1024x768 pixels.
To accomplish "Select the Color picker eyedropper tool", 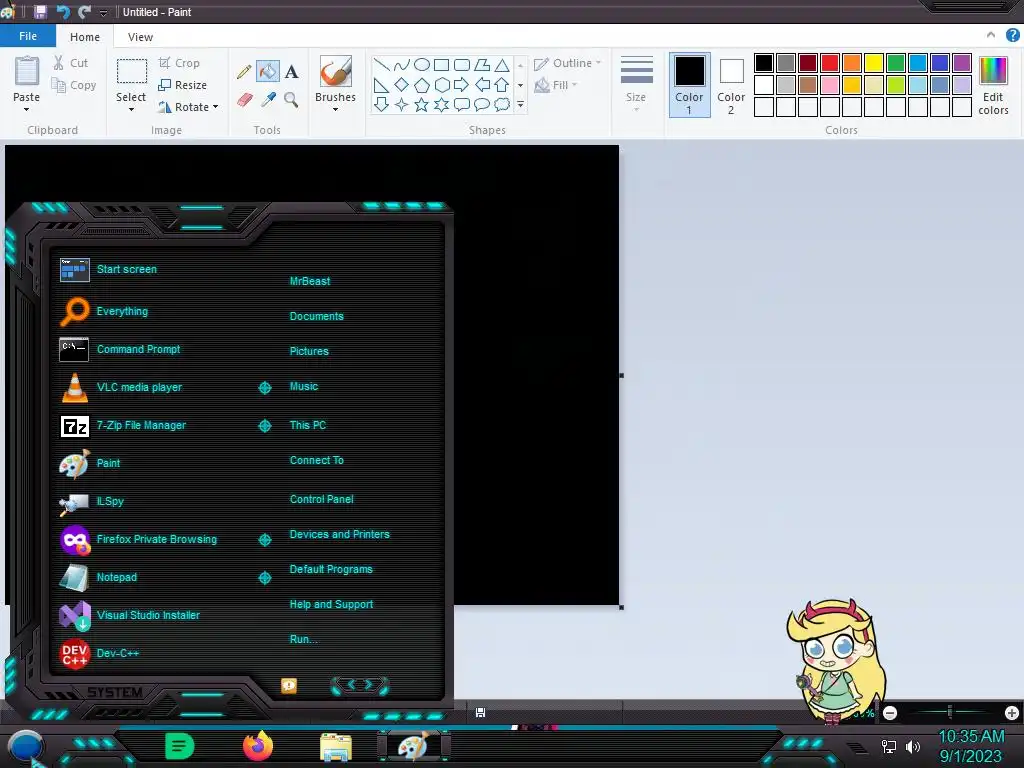I will (268, 100).
